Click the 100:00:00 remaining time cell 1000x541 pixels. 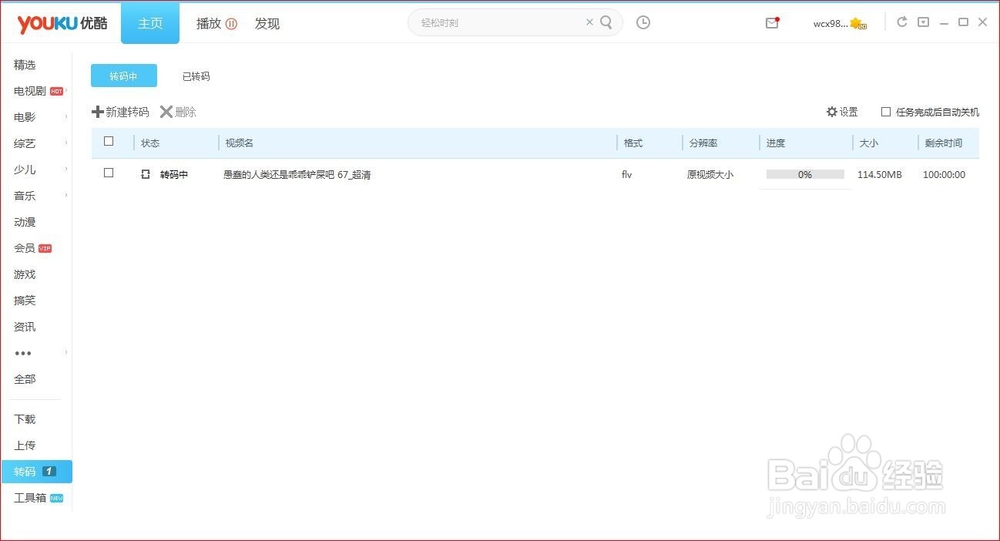(944, 174)
